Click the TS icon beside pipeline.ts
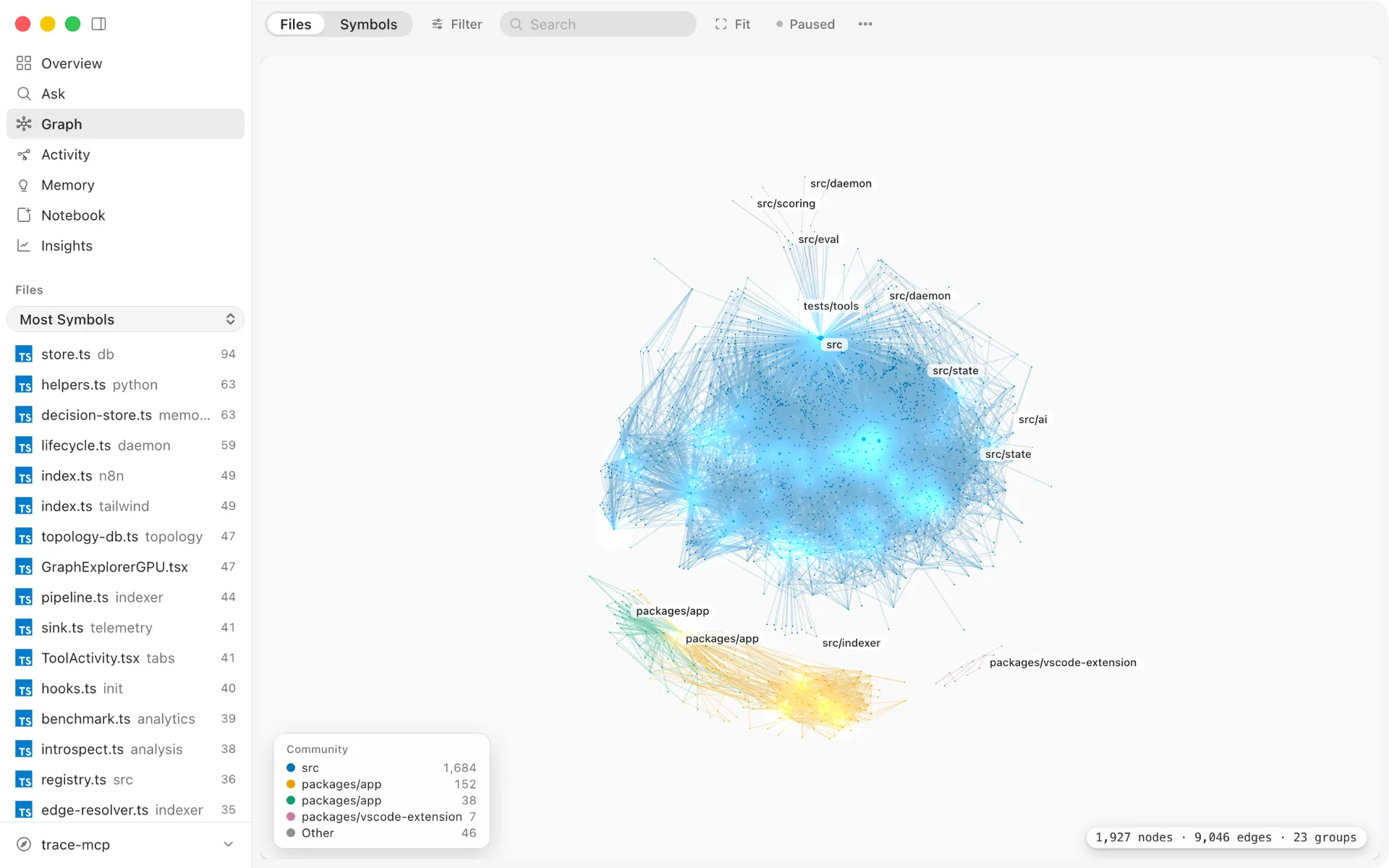Viewport: 1389px width, 868px height. tap(24, 597)
